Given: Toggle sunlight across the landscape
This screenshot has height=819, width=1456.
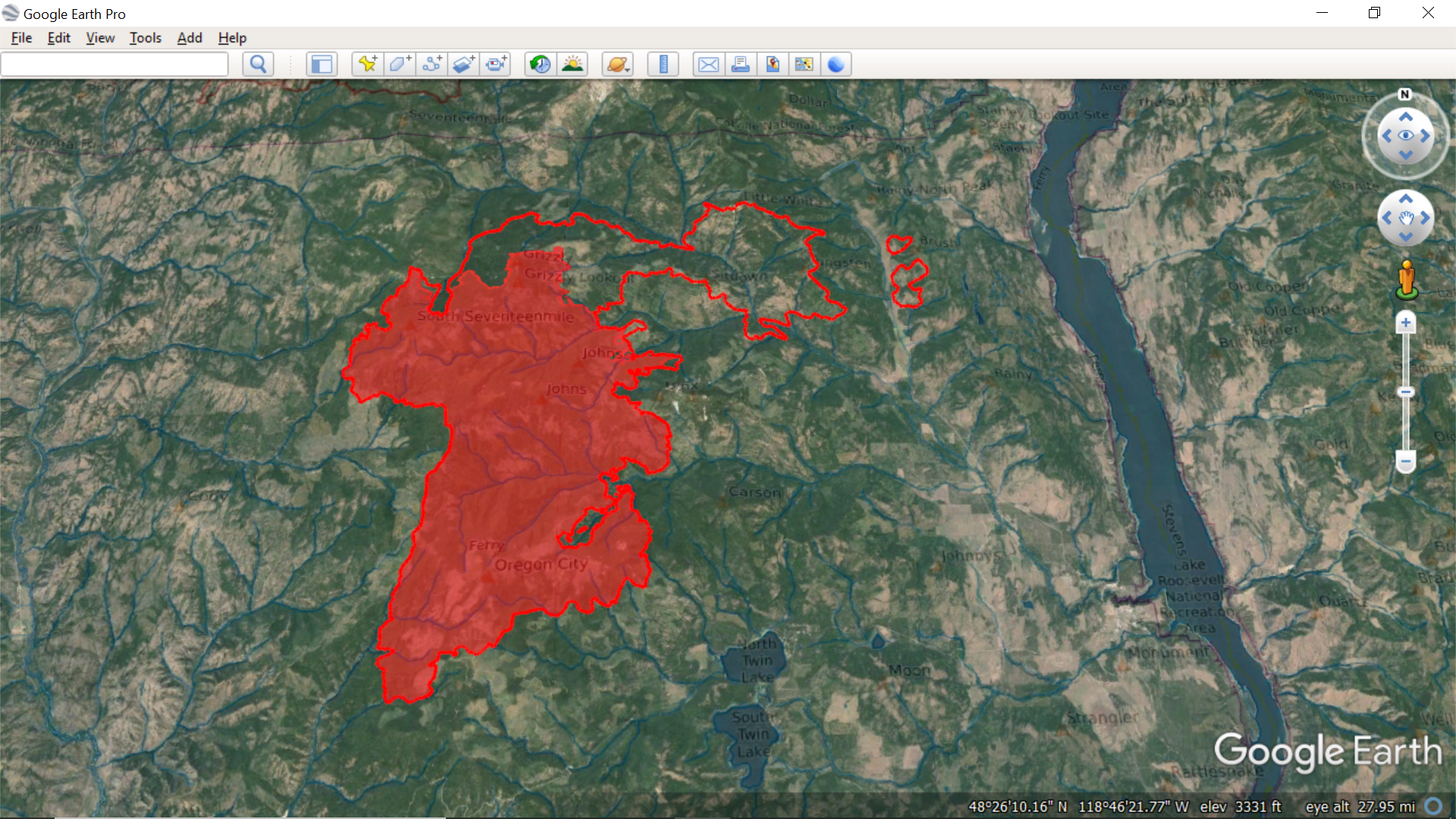Looking at the screenshot, I should (573, 64).
